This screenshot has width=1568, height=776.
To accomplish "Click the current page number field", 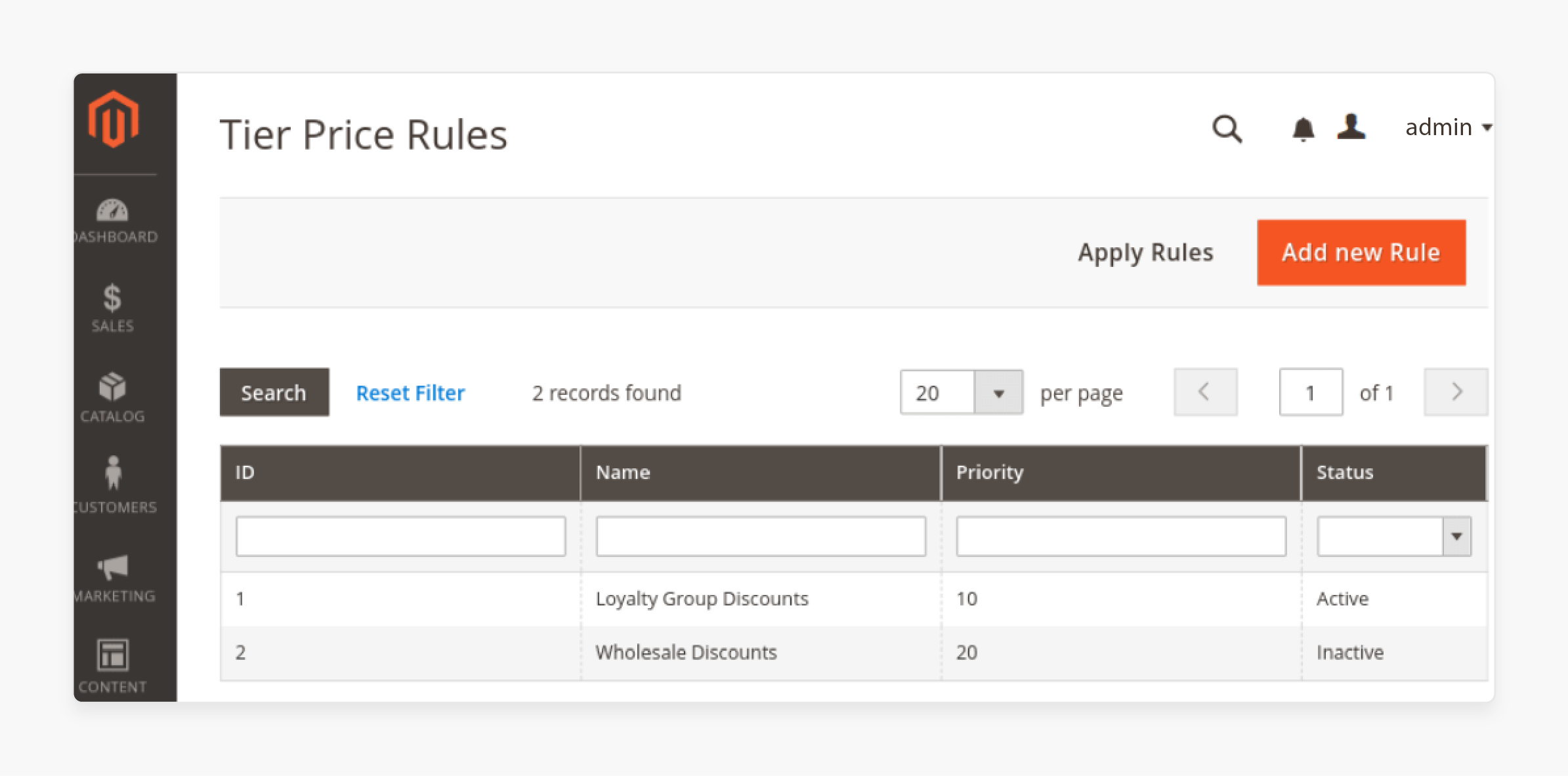I will (x=1311, y=392).
